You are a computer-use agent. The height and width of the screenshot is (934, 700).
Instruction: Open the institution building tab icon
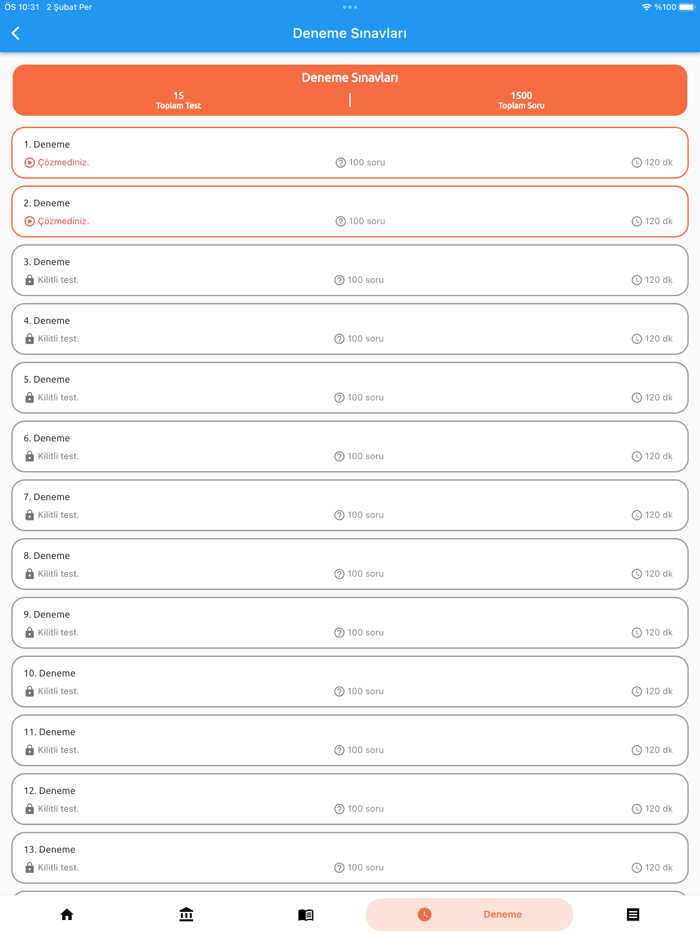tap(186, 914)
